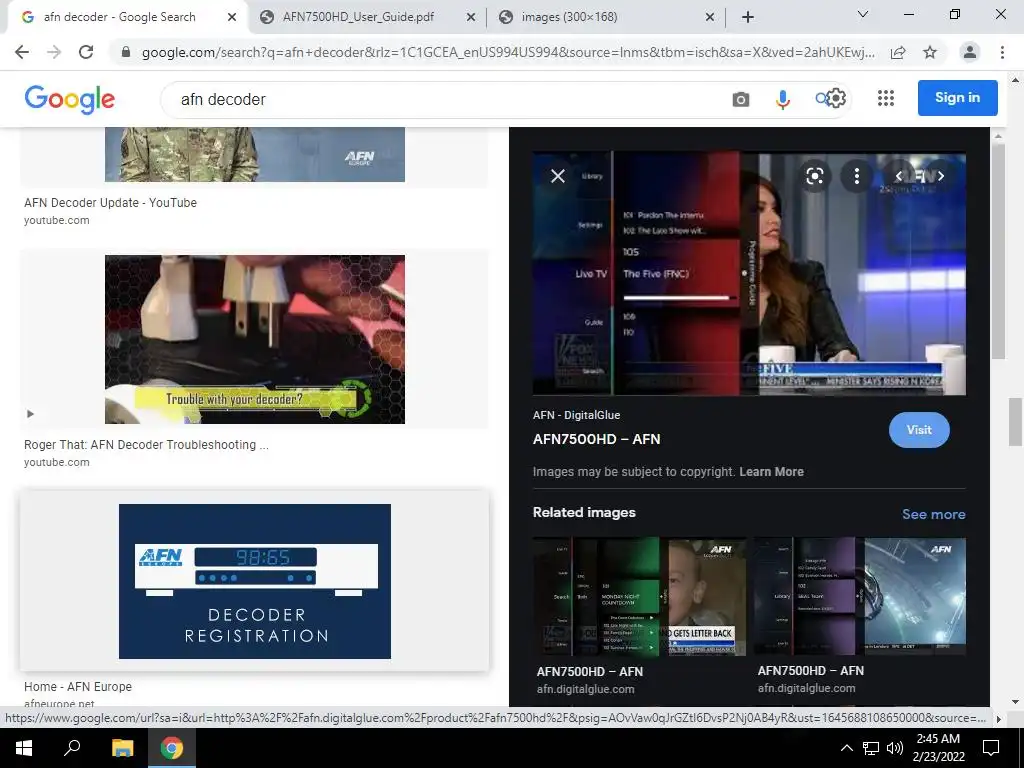Open AFN Decoder Update YouTube thumbnail
1024x768 pixels.
click(x=255, y=155)
